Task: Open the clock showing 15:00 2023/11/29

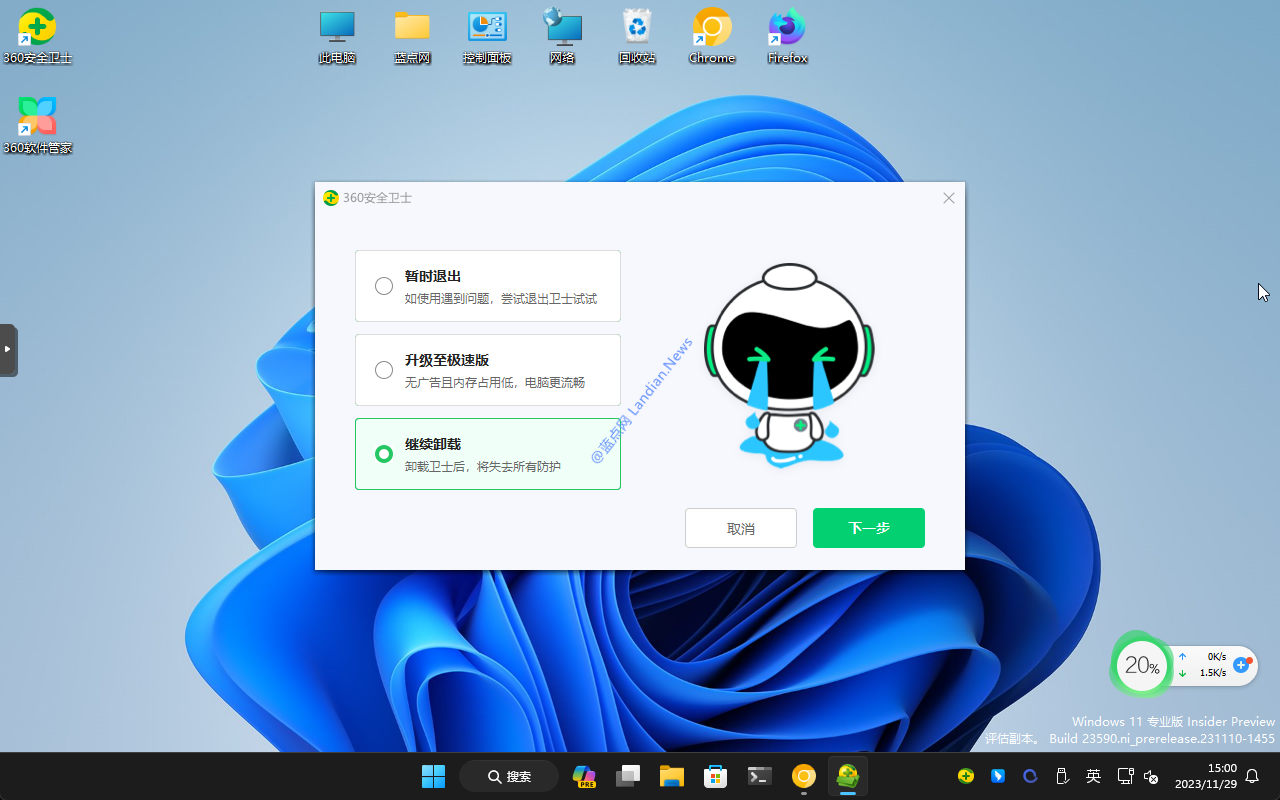Action: [1206, 776]
